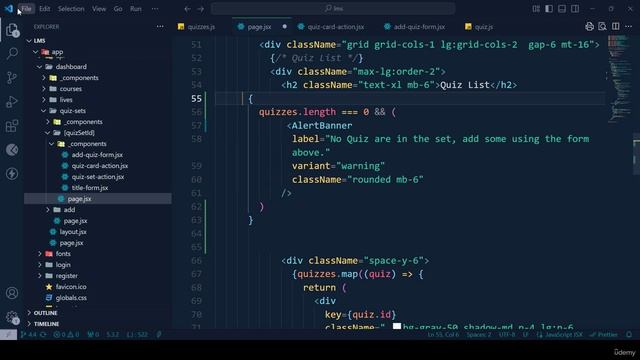Open editor More Actions ellipsis
This screenshot has width=640, height=360.
click(x=628, y=27)
